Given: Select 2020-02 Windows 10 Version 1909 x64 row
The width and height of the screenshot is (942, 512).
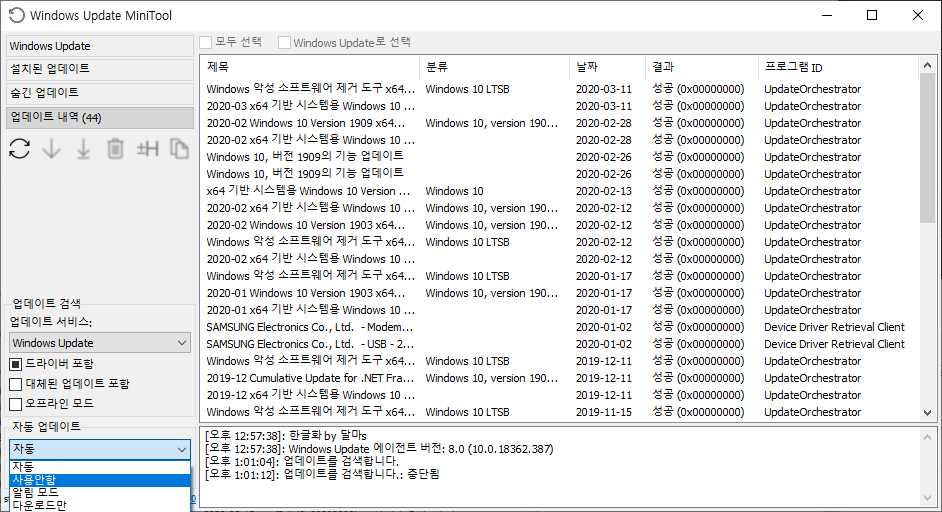Looking at the screenshot, I should pyautogui.click(x=559, y=123).
